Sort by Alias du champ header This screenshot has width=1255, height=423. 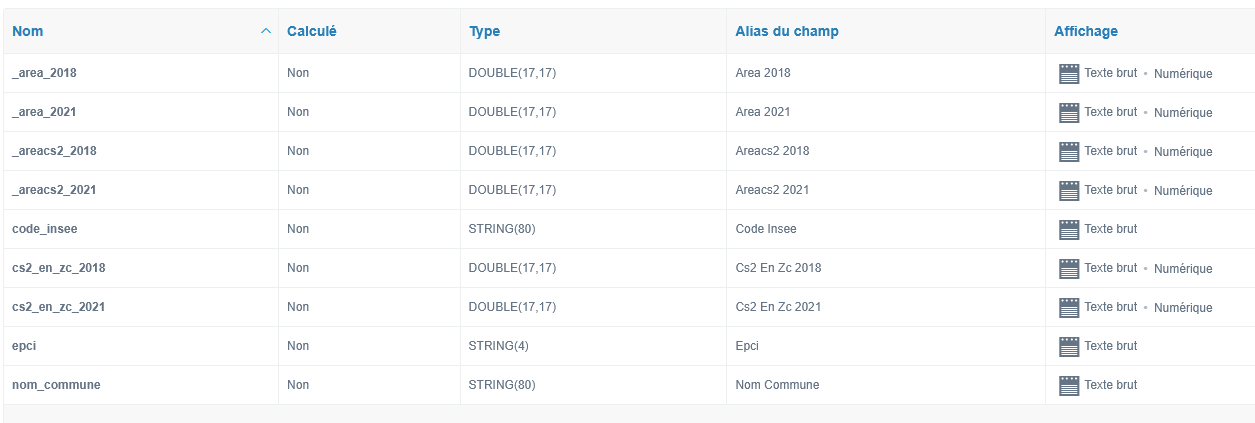point(787,31)
